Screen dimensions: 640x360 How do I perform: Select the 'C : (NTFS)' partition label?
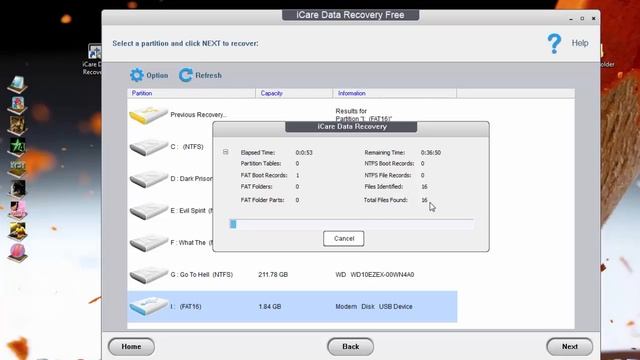(187, 147)
